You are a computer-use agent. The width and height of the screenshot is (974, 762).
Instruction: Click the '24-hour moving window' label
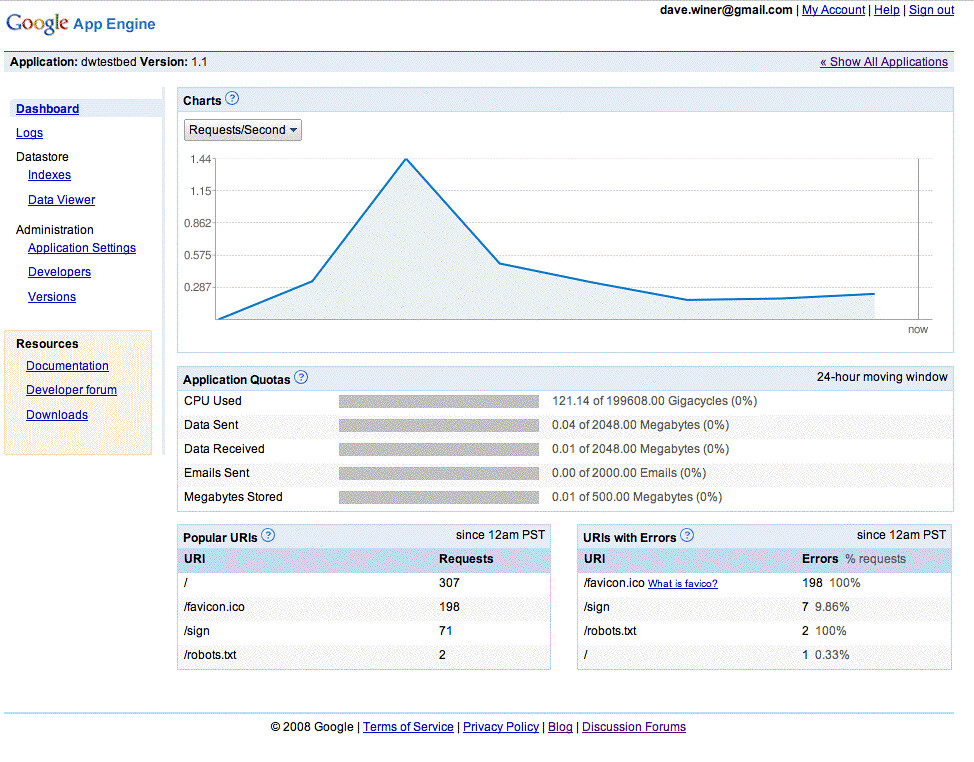click(x=882, y=377)
